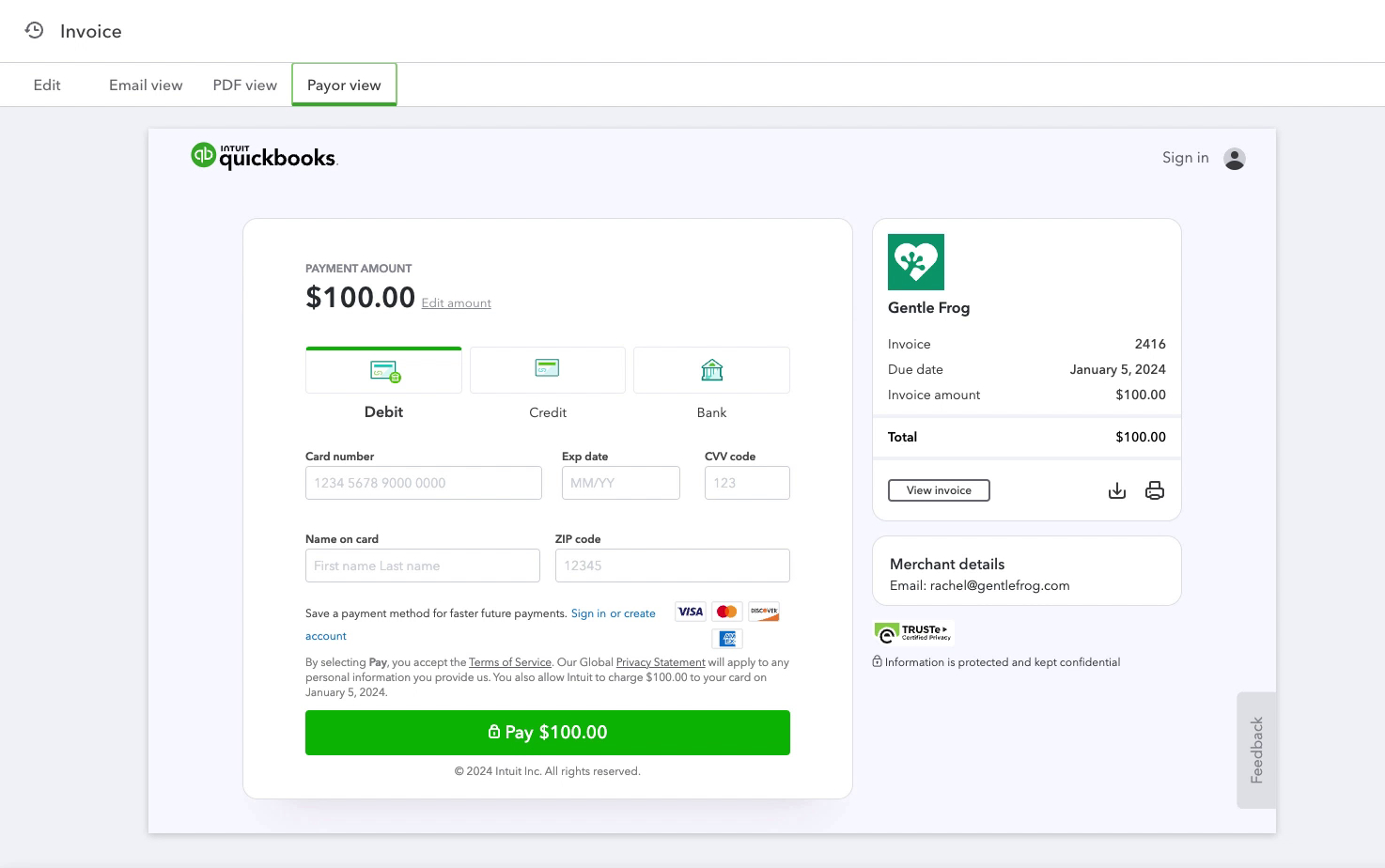Open the PDF view tab

(x=245, y=85)
